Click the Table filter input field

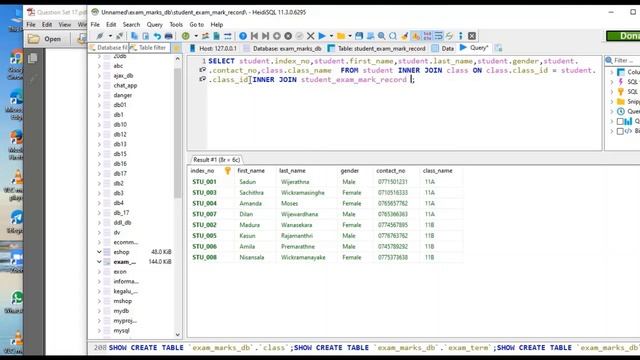pyautogui.click(x=150, y=48)
